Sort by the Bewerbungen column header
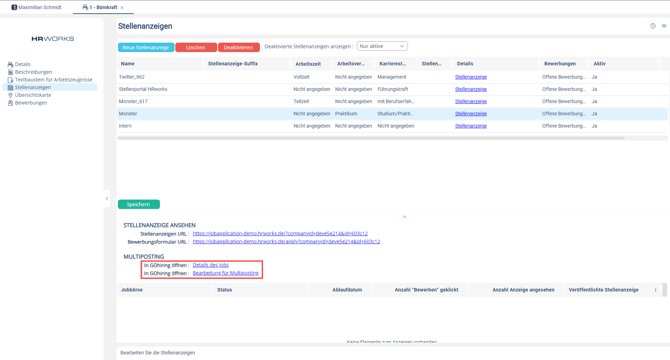Screen dimensions: 670x360 click(x=560, y=64)
